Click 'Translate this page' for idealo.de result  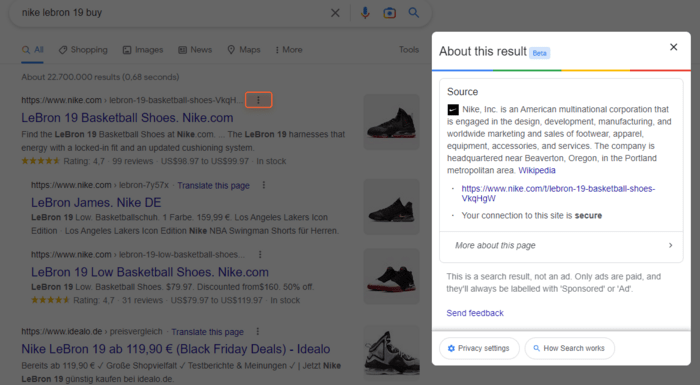208,332
